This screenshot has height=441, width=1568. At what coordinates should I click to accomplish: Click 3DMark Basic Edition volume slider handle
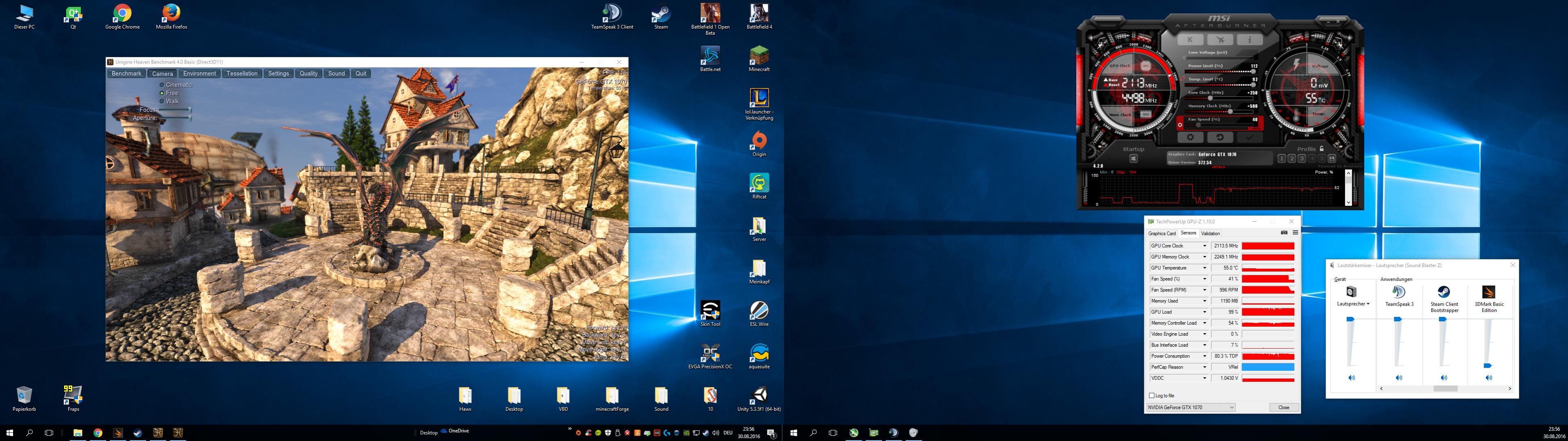(x=1487, y=365)
